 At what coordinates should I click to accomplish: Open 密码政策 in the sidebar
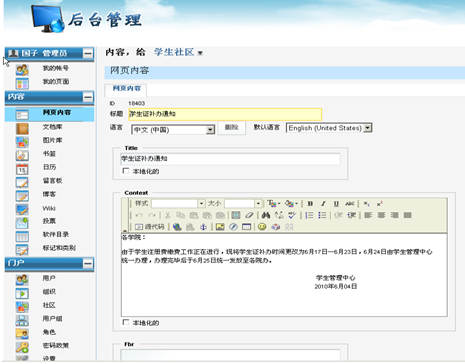pyautogui.click(x=56, y=345)
